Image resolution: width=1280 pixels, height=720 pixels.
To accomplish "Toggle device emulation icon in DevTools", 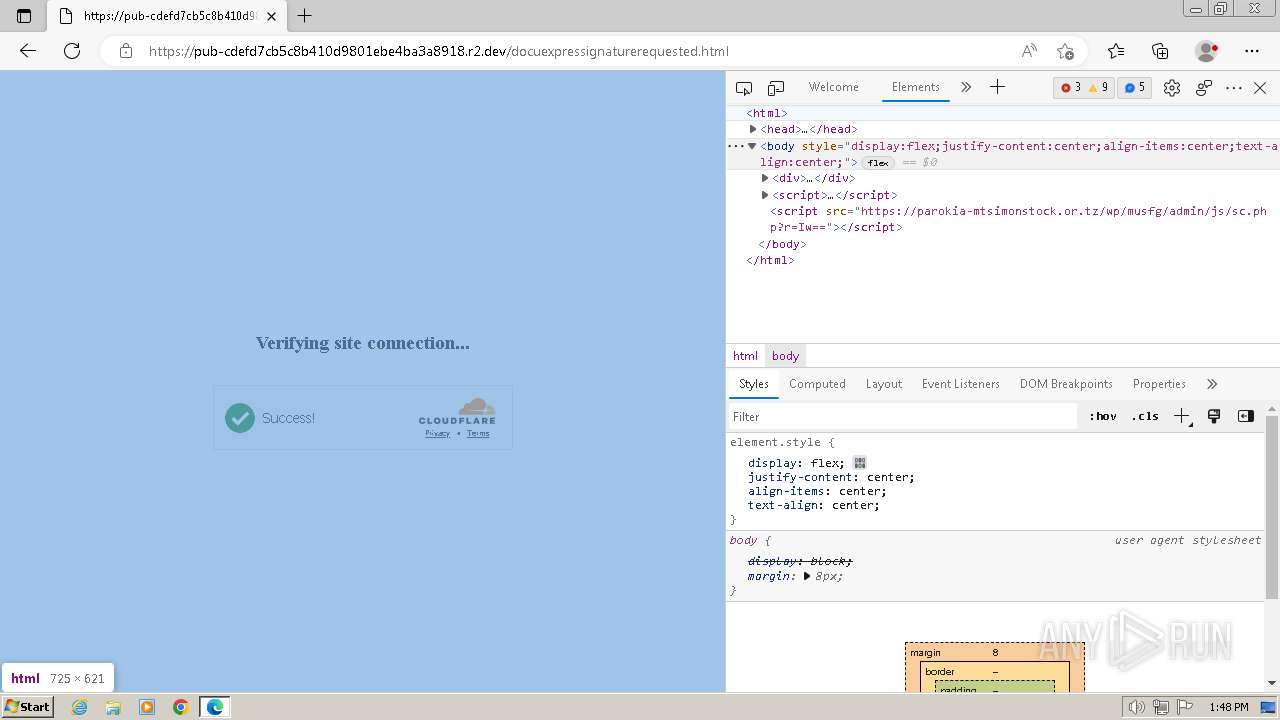I will pyautogui.click(x=776, y=88).
